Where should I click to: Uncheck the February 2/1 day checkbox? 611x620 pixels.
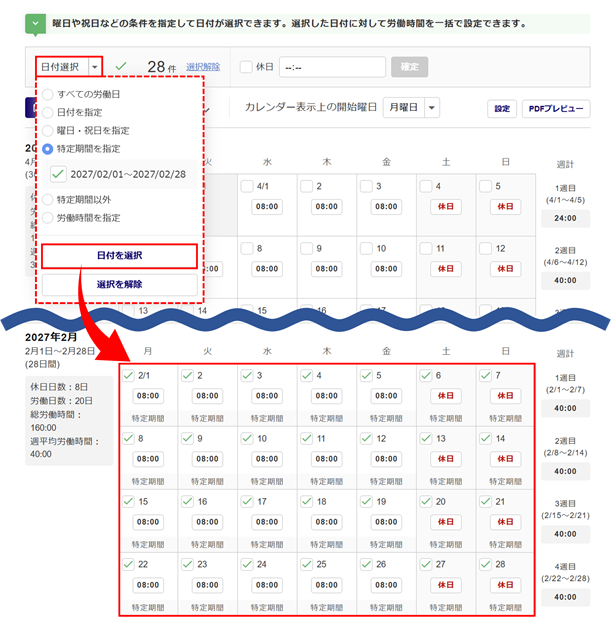coord(127,375)
